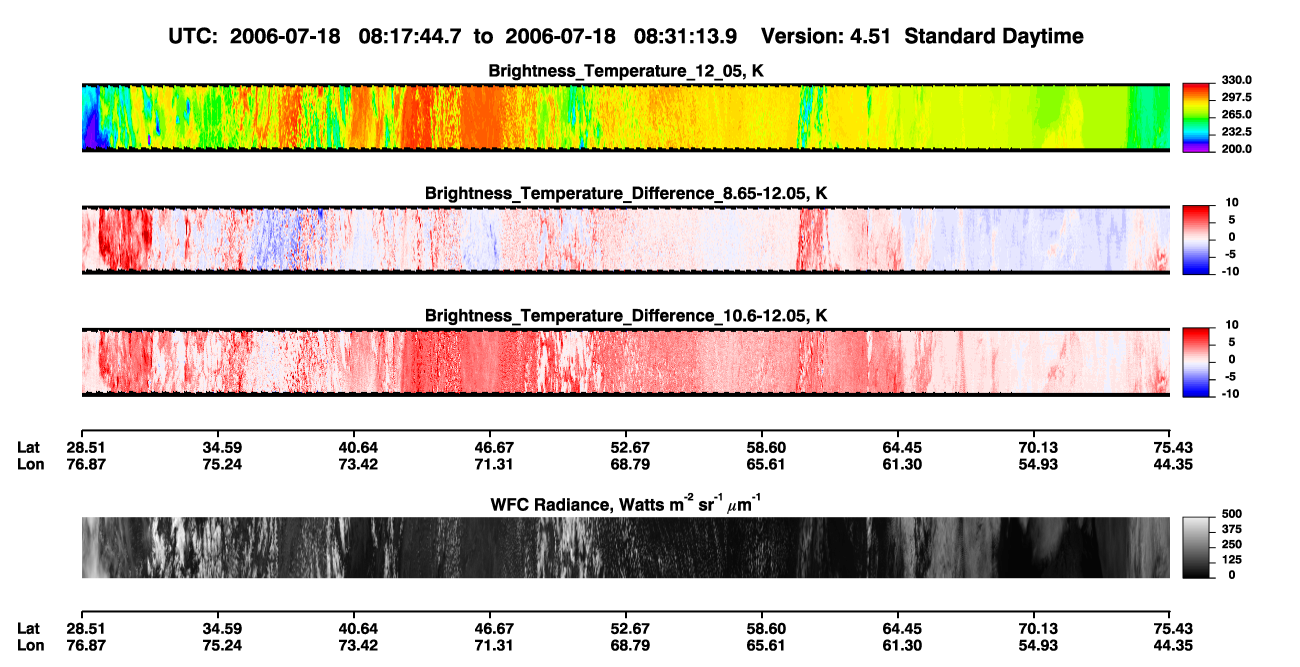1300x667 pixels.
Task: Click latitude 64.45 on the axis under the 10.6-12.05 panel
Action: (902, 447)
